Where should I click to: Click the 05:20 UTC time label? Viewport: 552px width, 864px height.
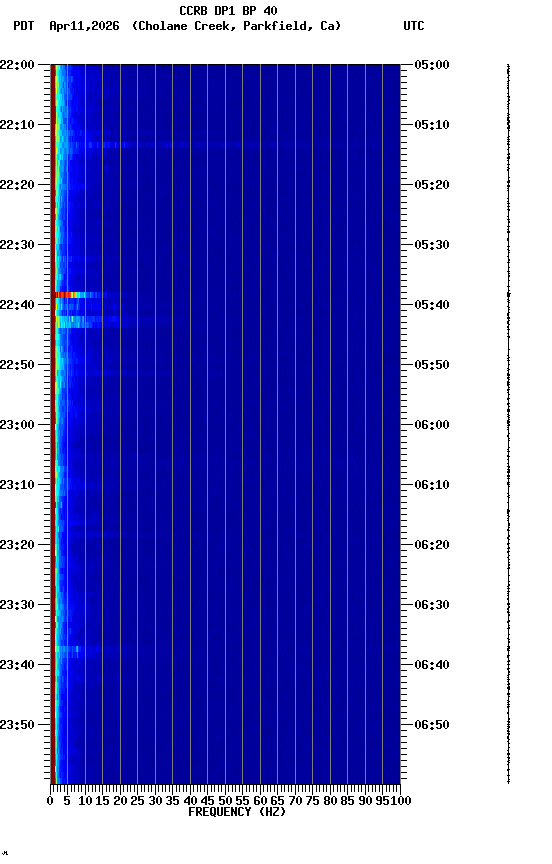tap(432, 185)
